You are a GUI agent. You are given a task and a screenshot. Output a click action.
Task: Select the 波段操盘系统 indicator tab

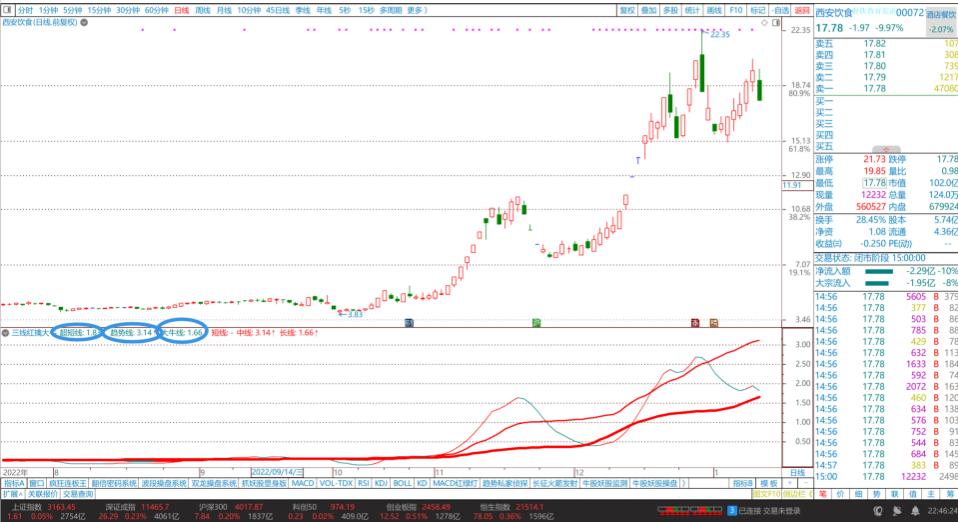(164, 483)
